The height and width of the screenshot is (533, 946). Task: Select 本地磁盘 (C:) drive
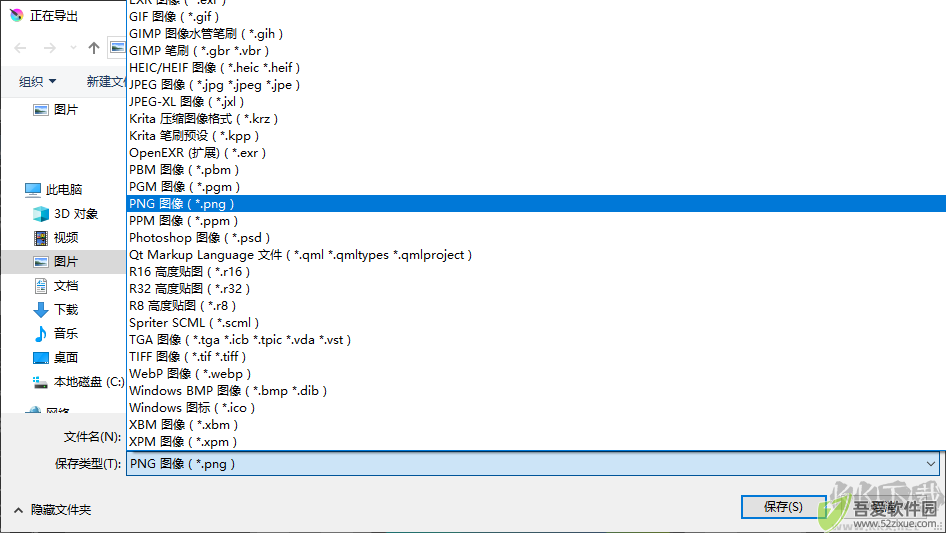(x=78, y=381)
